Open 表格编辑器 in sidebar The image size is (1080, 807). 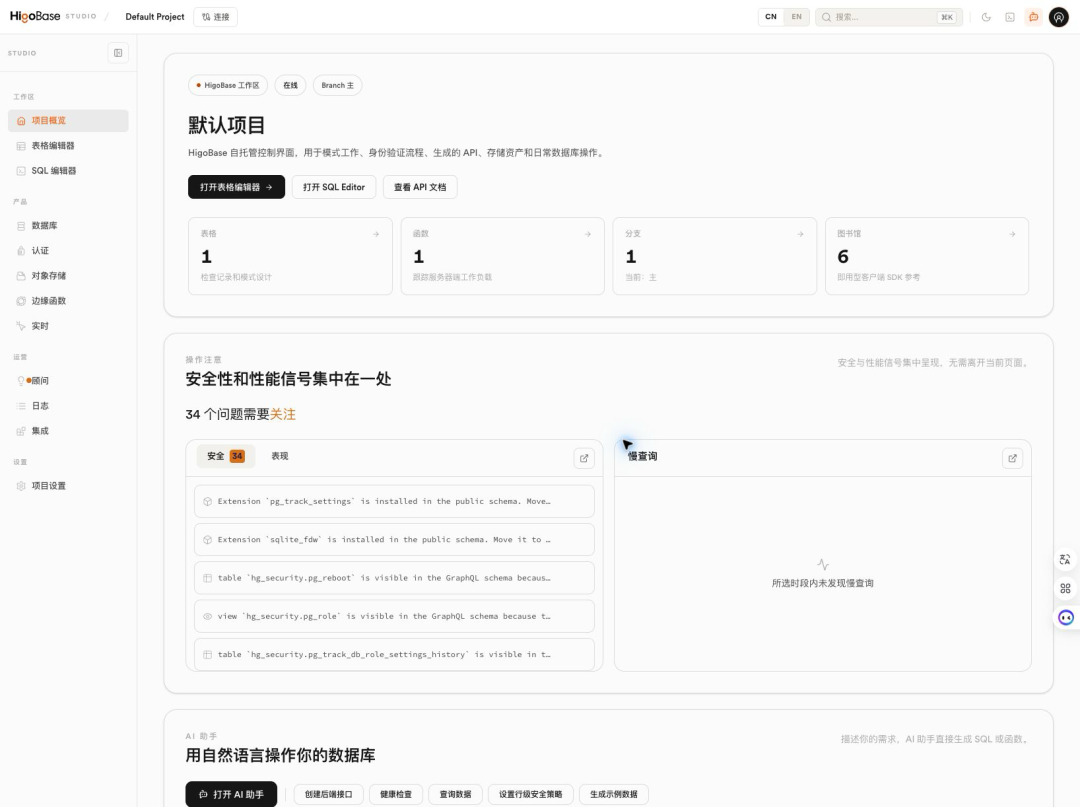pos(68,145)
